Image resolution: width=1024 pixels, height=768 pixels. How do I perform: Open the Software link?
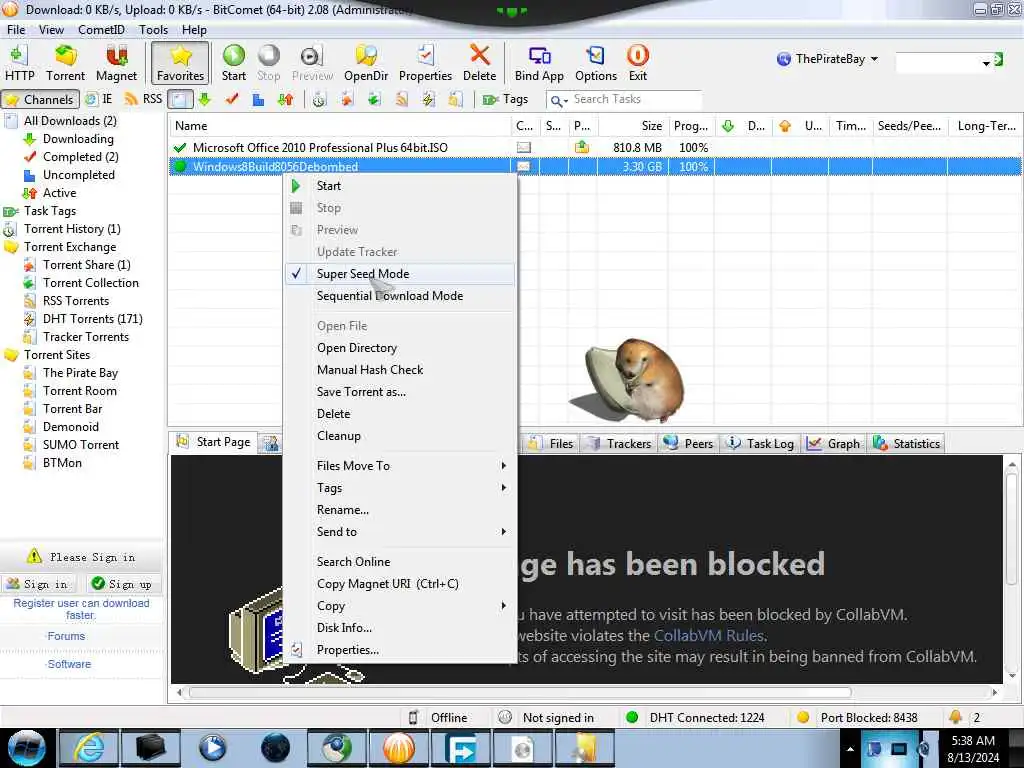click(69, 664)
